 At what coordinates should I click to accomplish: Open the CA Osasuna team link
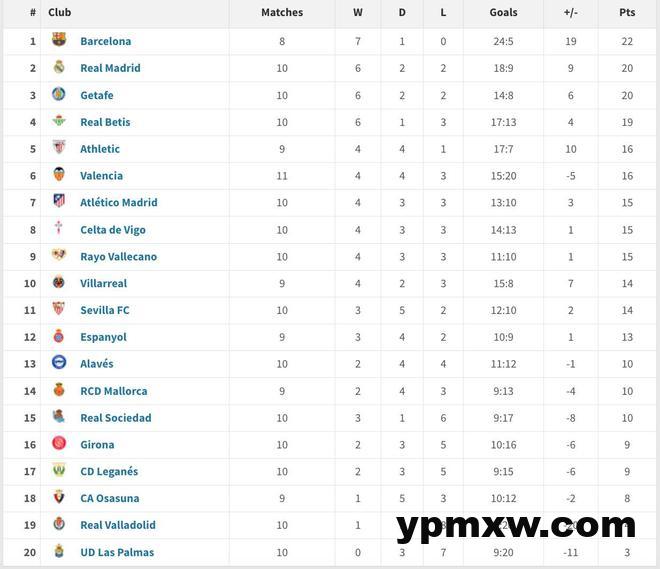(110, 499)
